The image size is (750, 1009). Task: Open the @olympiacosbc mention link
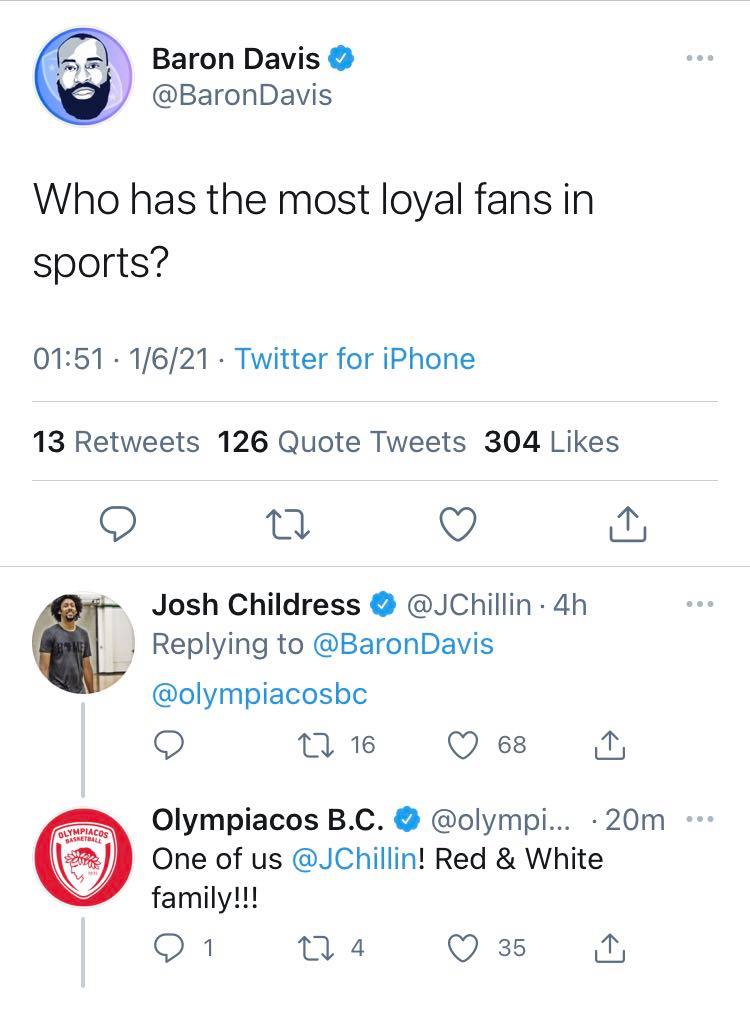click(x=259, y=694)
